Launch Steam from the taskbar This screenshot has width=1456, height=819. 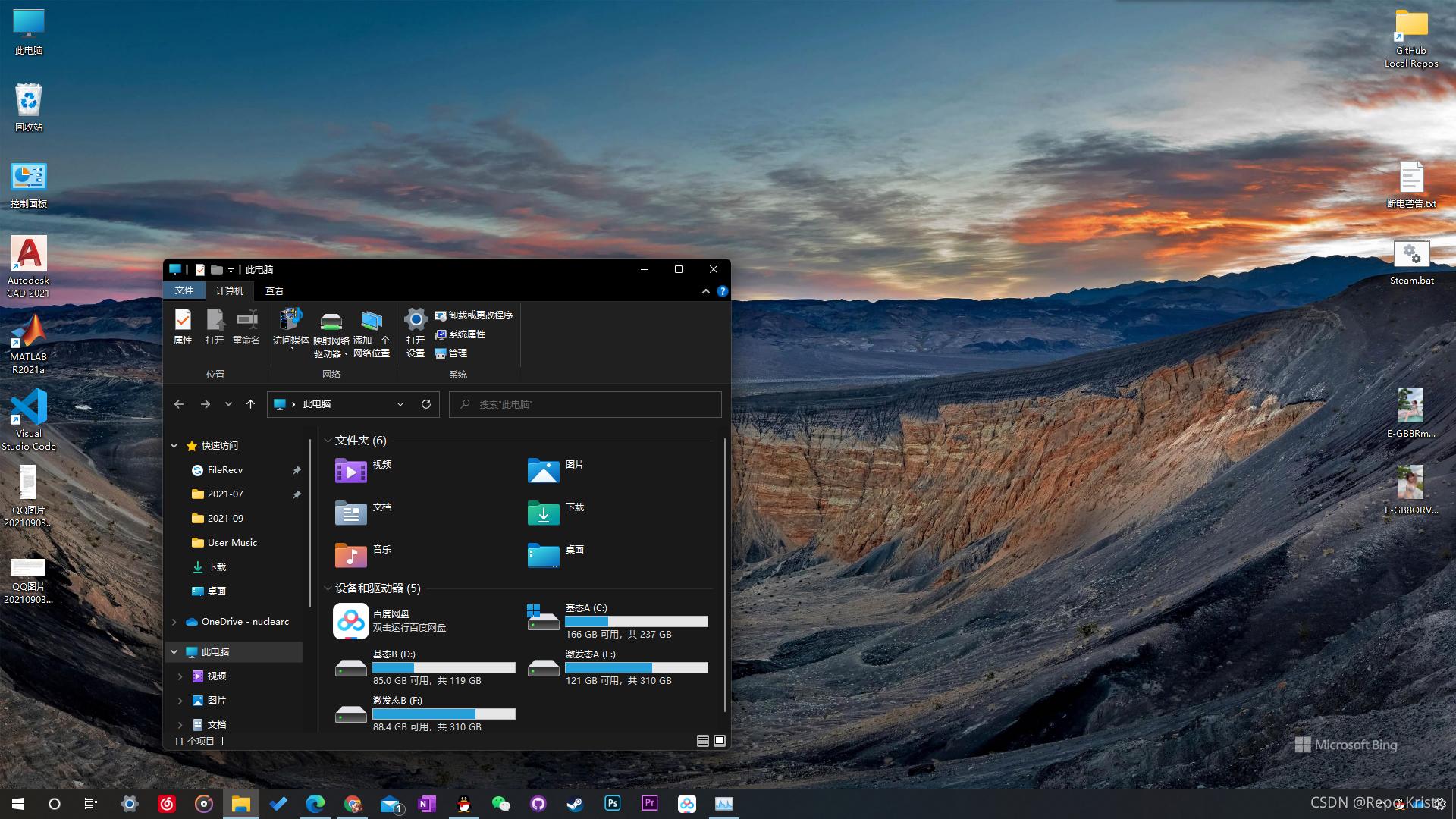click(x=574, y=803)
